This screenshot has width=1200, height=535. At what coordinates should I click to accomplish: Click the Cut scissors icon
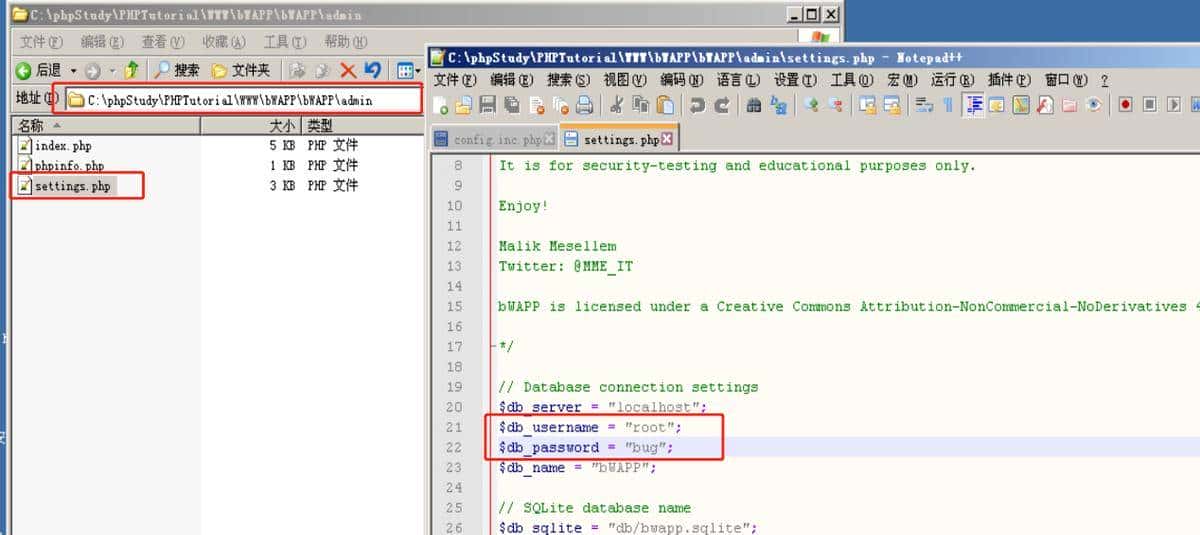617,105
